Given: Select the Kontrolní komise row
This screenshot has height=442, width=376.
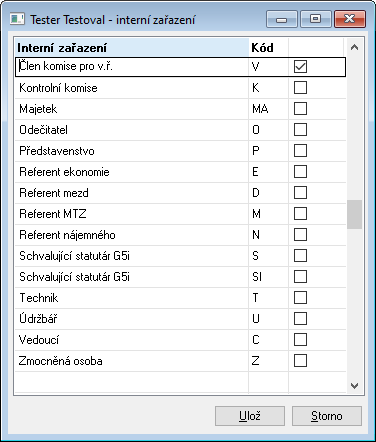Looking at the screenshot, I should click(x=180, y=88).
